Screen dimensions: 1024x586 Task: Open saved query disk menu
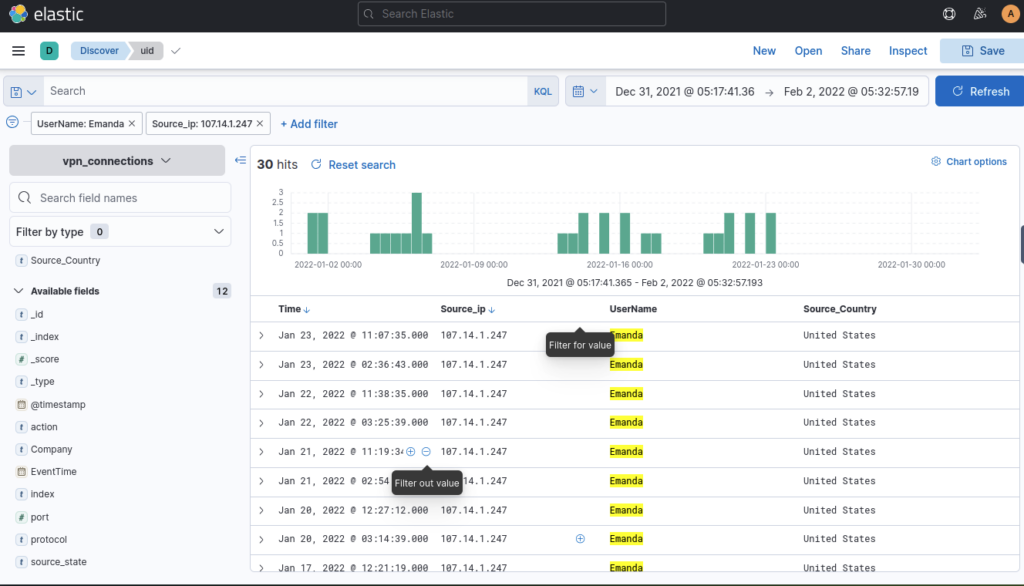pyautogui.click(x=23, y=91)
